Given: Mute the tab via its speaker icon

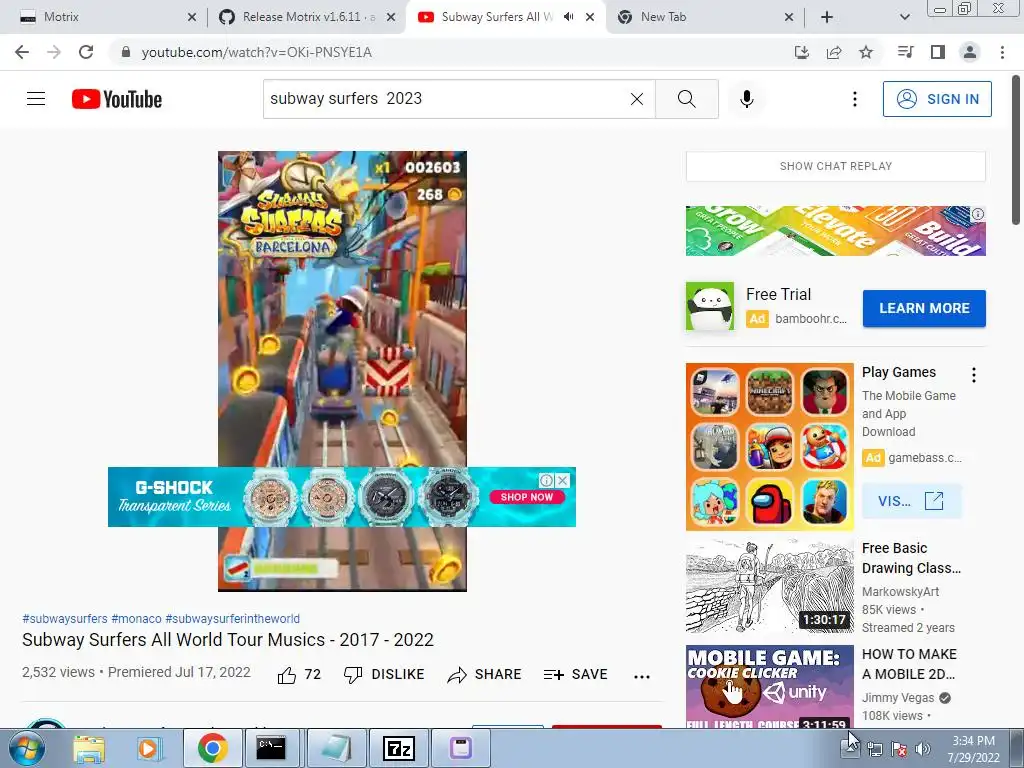Looking at the screenshot, I should coord(569,17).
